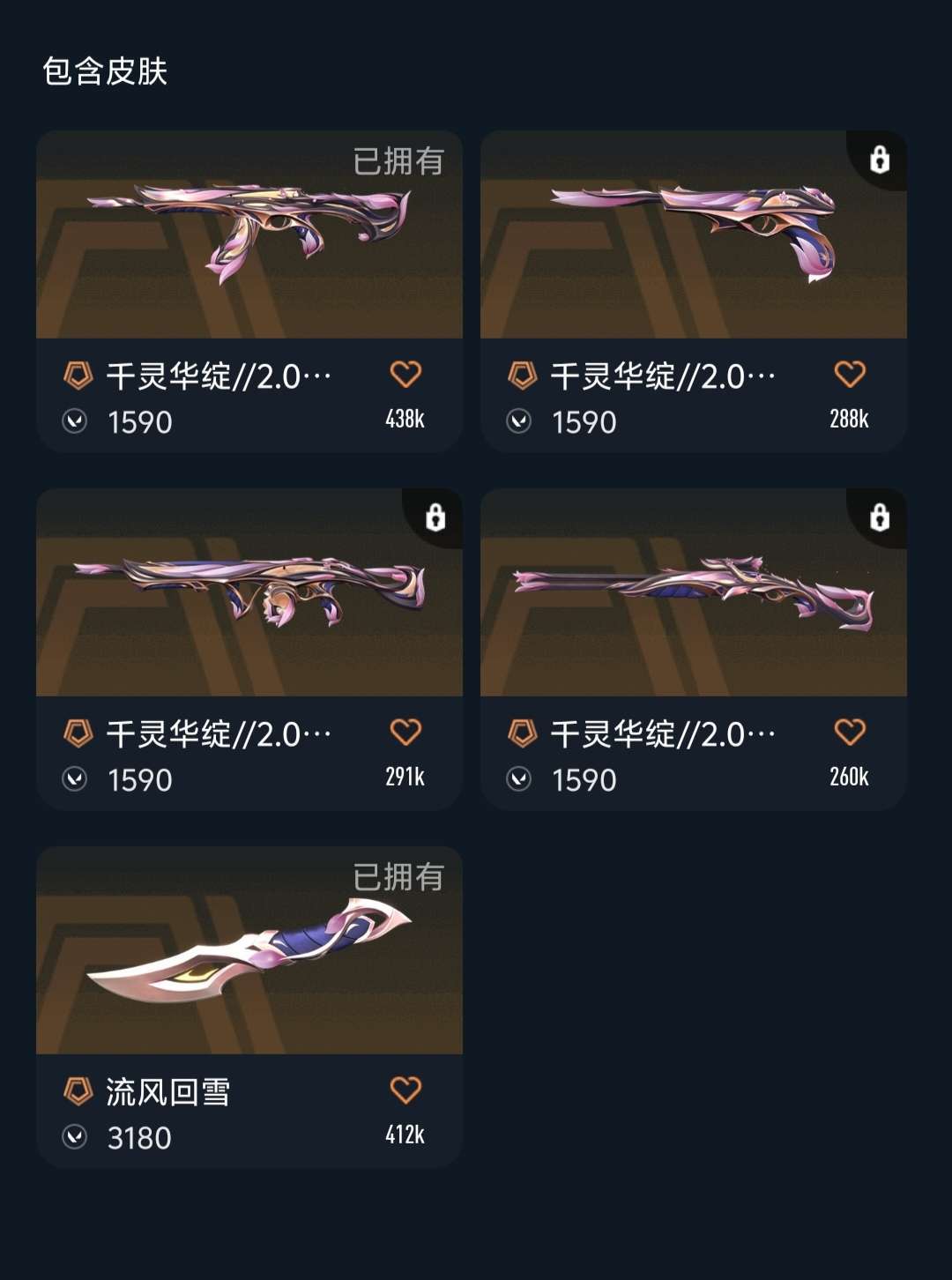Image resolution: width=952 pixels, height=1280 pixels.
Task: Click 已拥有 label on first rifle card
Action: pos(398,161)
